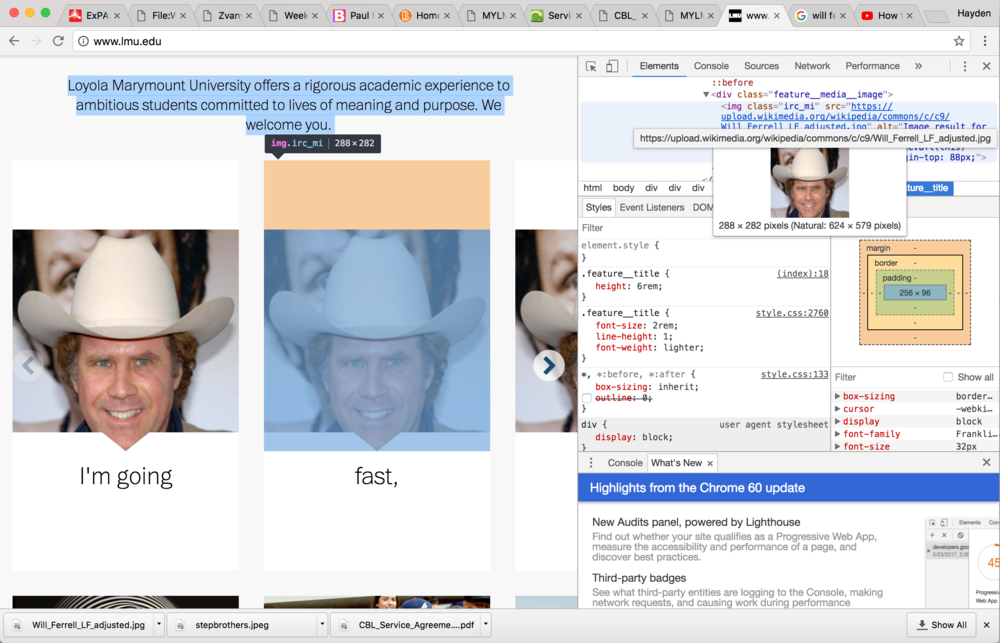Expand the cursor computed property
The width and height of the screenshot is (1000, 643).
(837, 409)
